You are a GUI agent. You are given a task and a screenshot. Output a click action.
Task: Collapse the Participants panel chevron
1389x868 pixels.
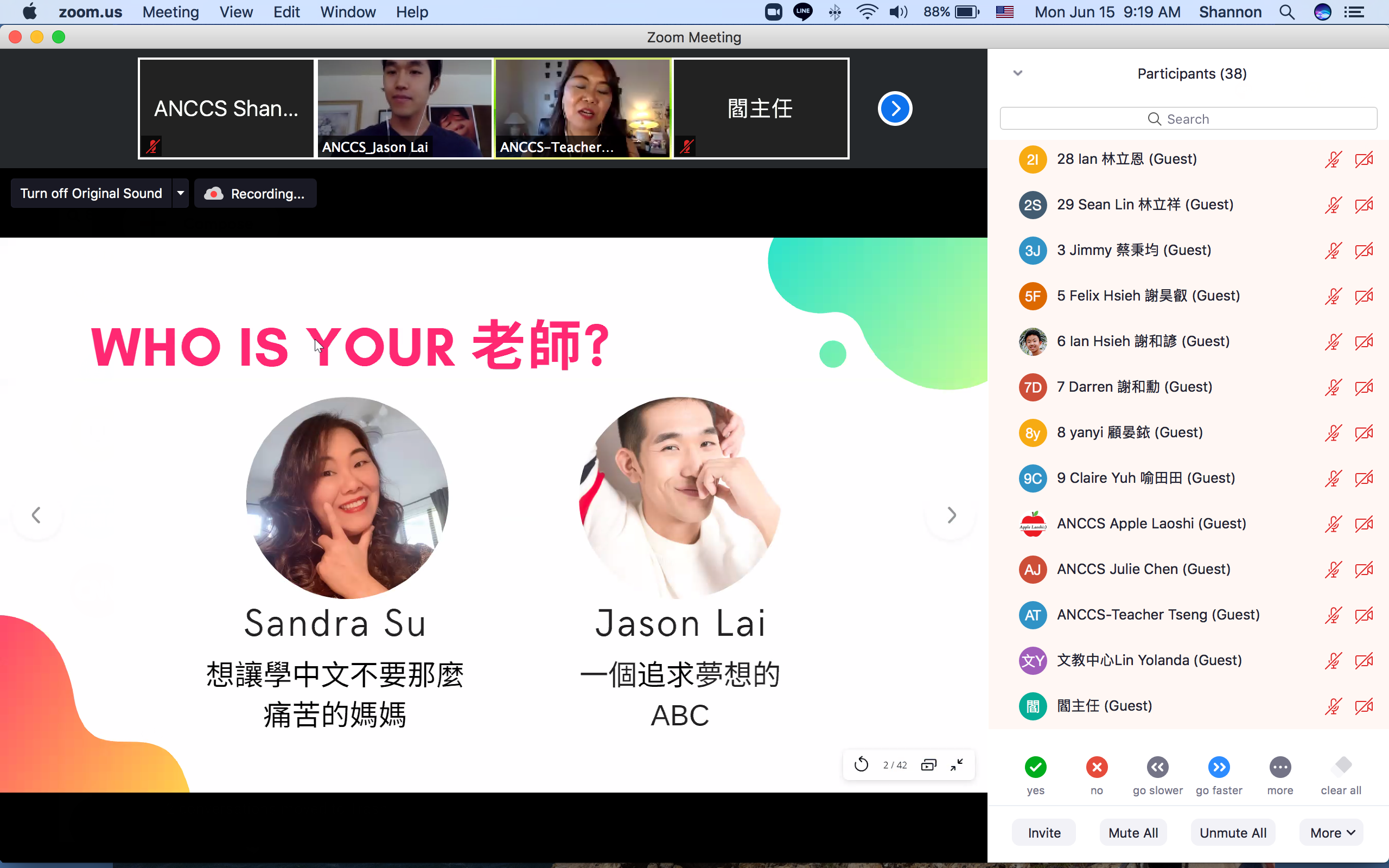(x=1018, y=73)
